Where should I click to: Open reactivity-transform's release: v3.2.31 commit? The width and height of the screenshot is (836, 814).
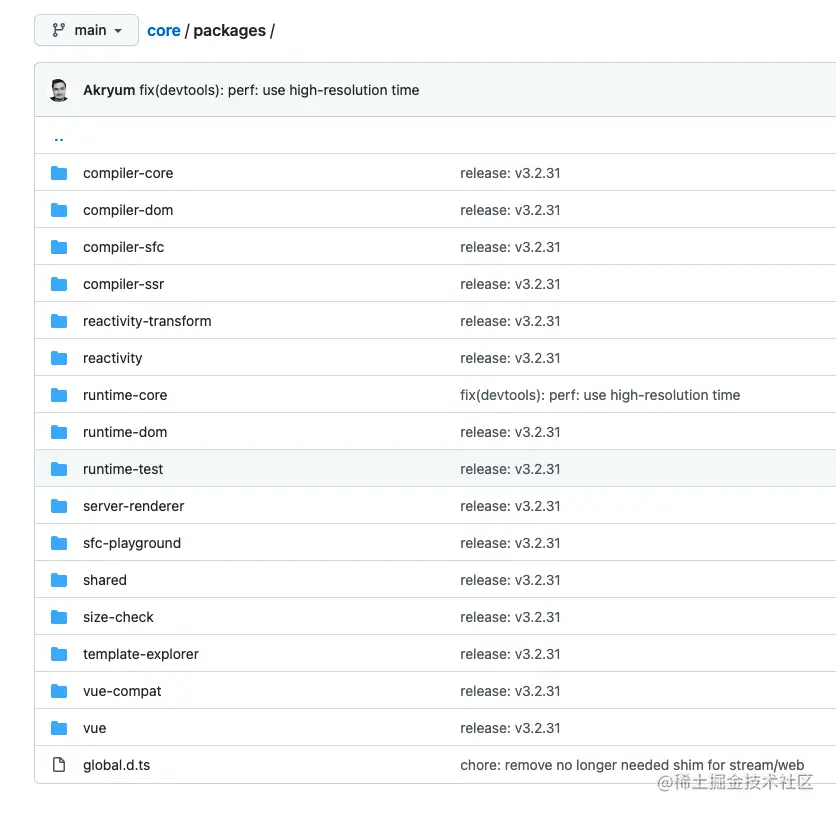point(510,321)
